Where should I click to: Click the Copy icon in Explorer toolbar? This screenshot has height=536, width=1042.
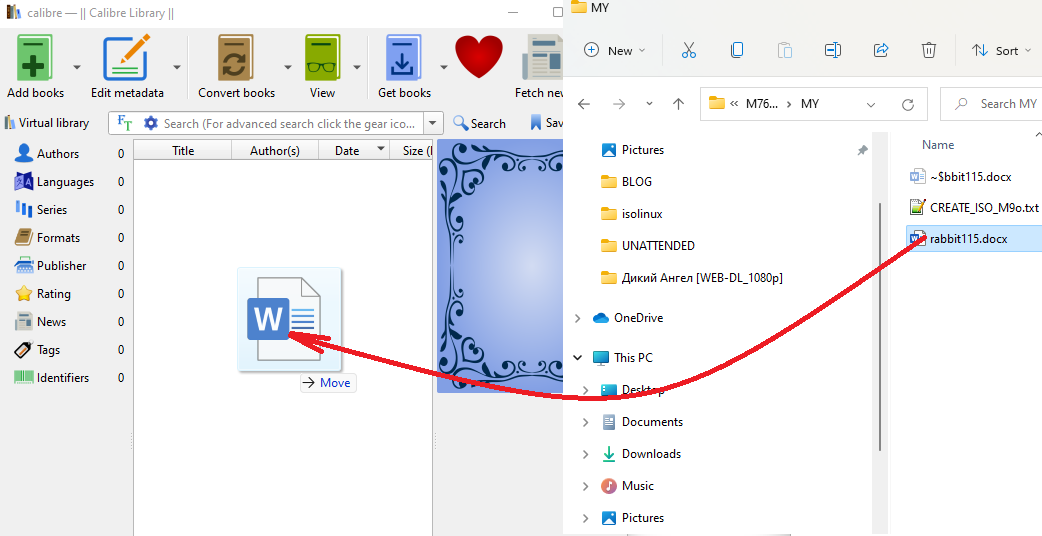(736, 50)
